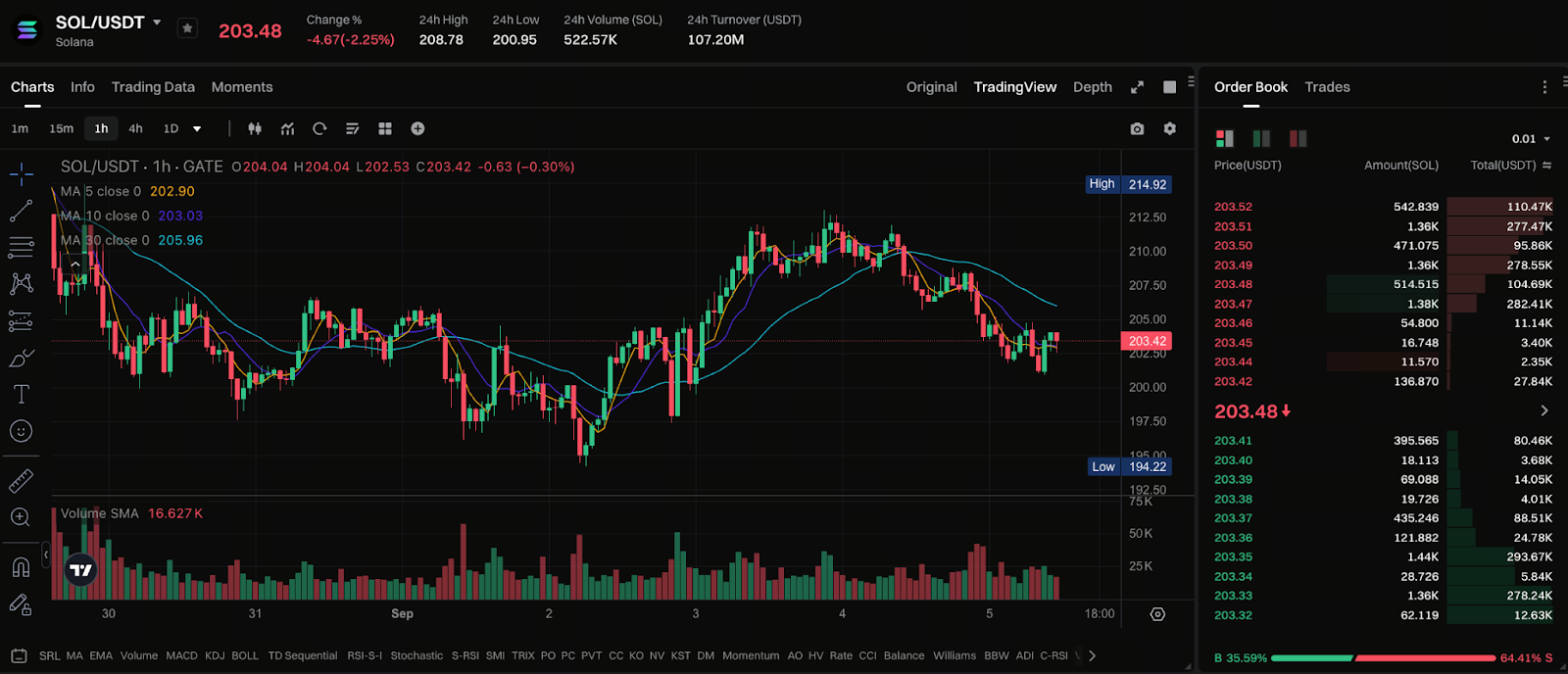The image size is (1568, 674).
Task: Switch chart to Original view
Action: coord(931,87)
